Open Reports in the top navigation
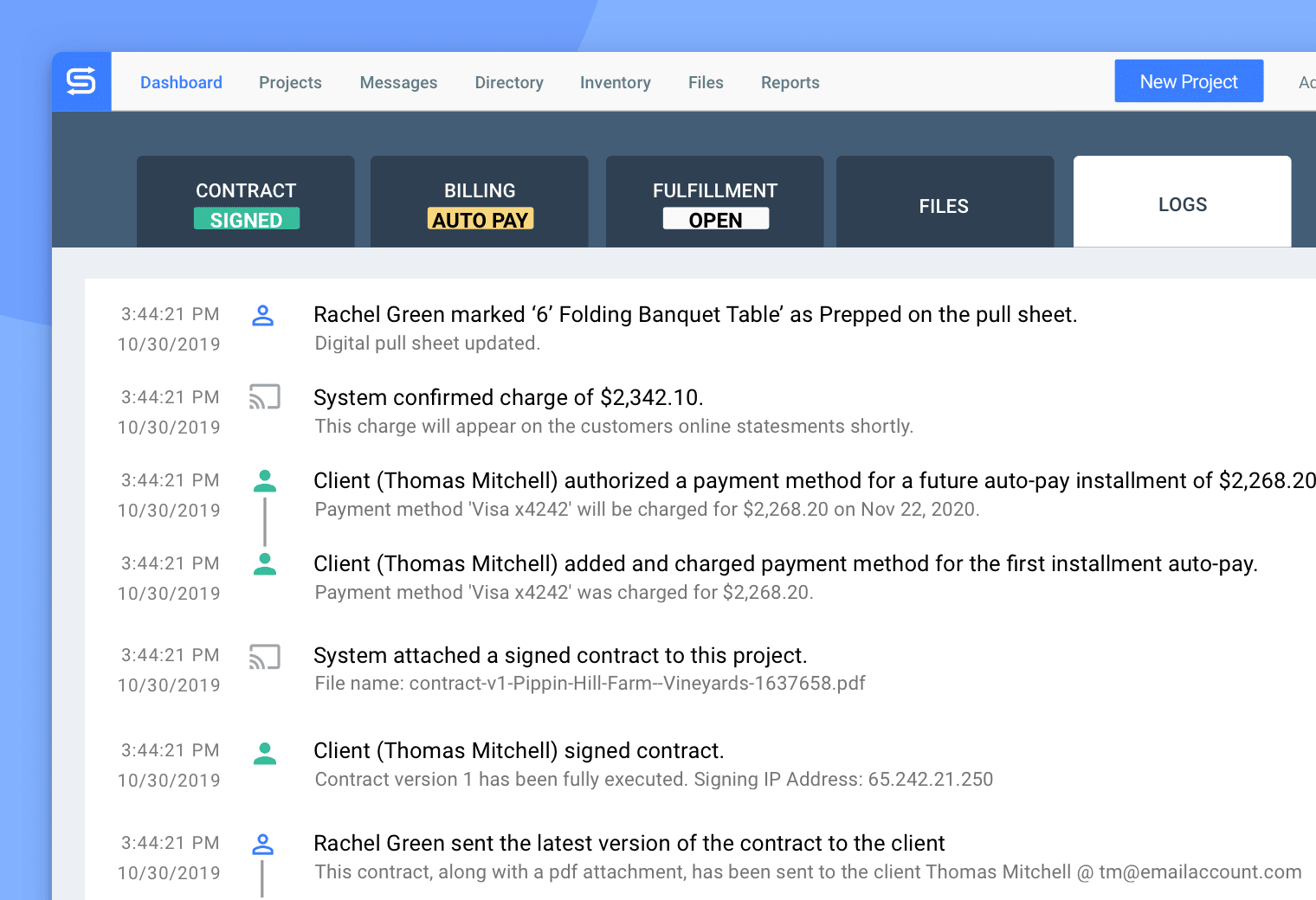 click(790, 82)
